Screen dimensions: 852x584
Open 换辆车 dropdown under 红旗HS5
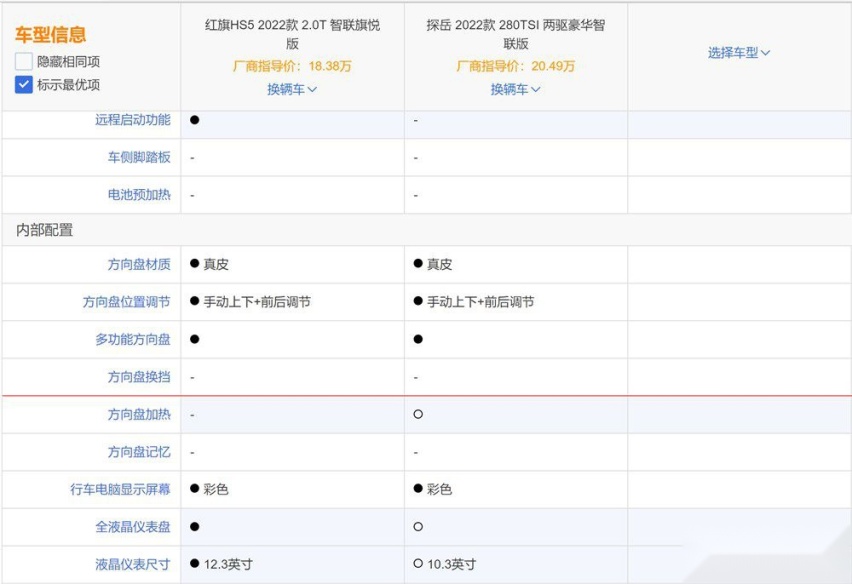292,89
